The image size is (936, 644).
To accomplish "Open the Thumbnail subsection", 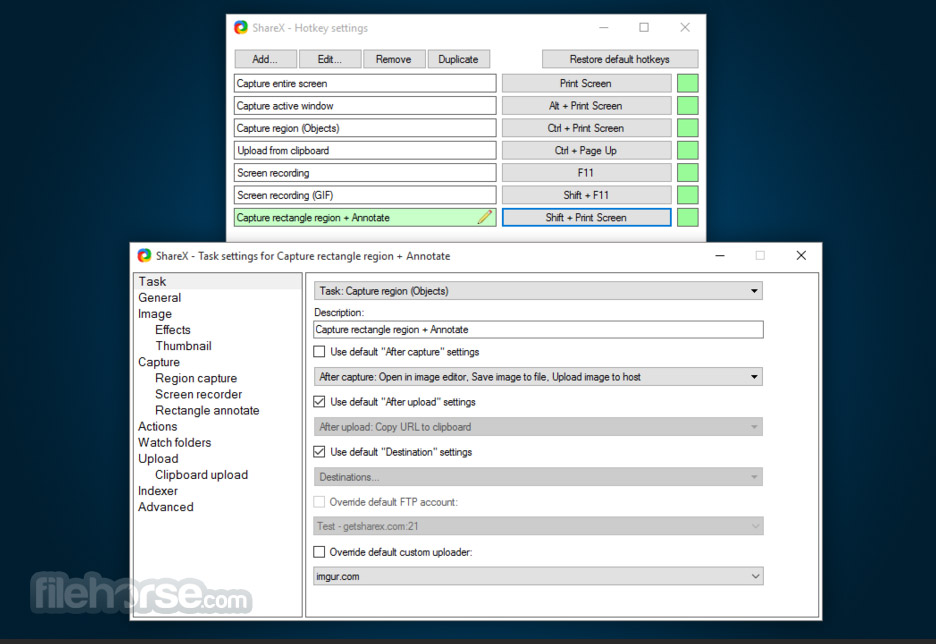I will (x=183, y=346).
